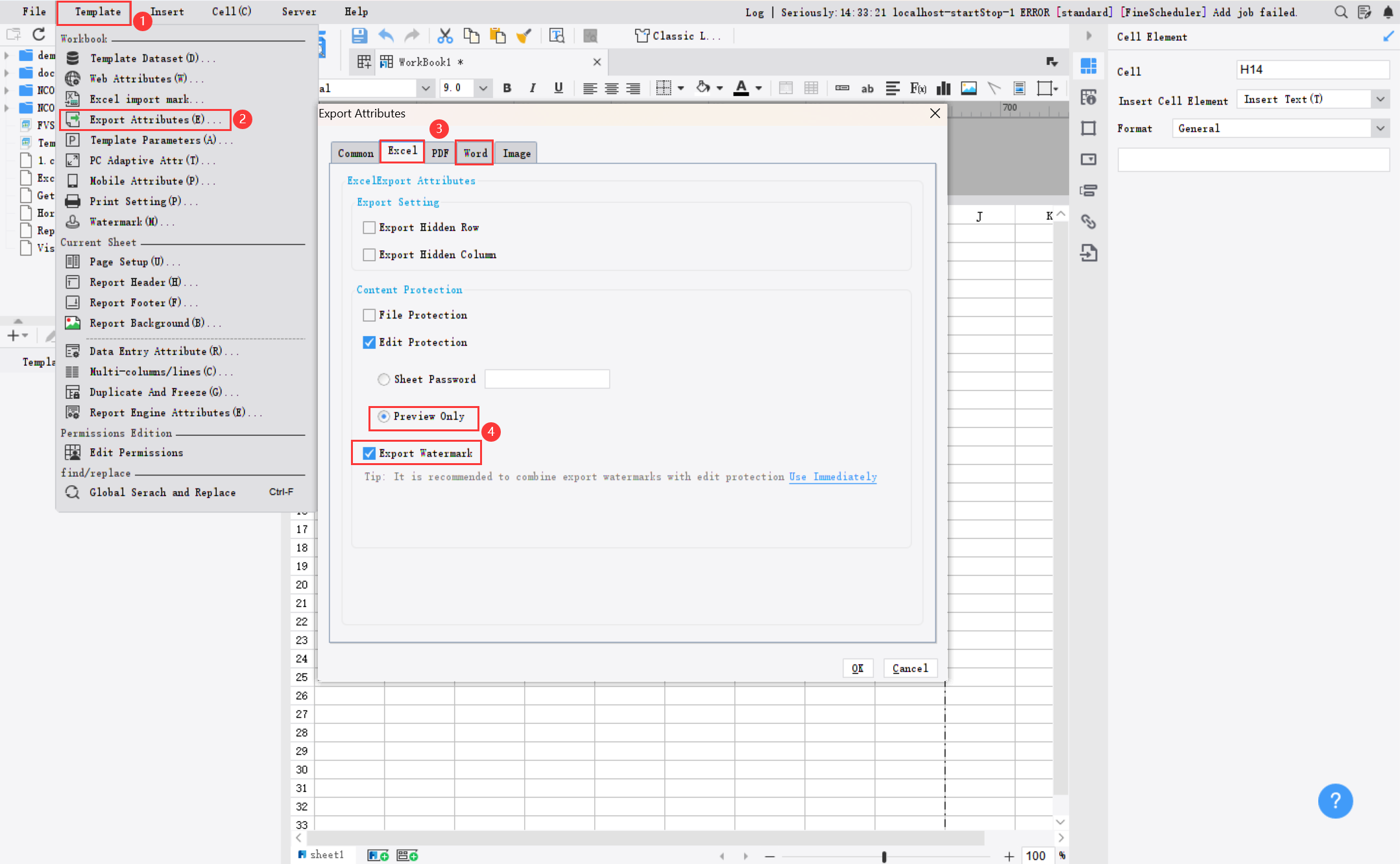Image resolution: width=1400 pixels, height=864 pixels.
Task: Click the insert formula F(x) icon
Action: pyautogui.click(x=918, y=88)
